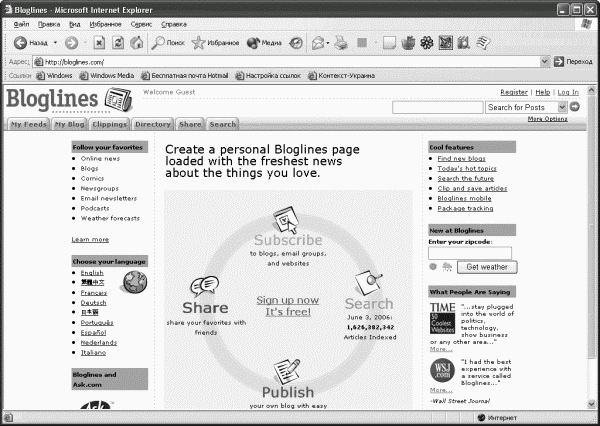Viewport: 600px width, 426px height.
Task: Click the TIME Coolest Websites thumbnail
Action: 443,318
